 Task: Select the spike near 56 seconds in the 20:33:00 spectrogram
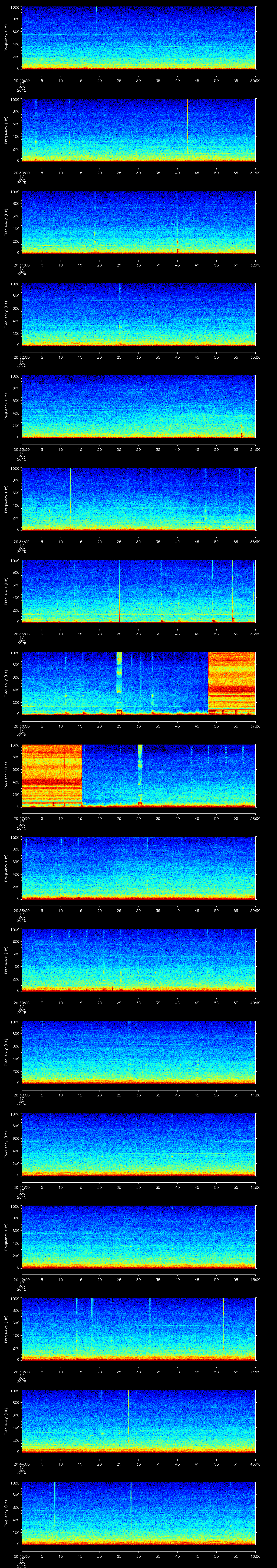pyautogui.click(x=241, y=408)
